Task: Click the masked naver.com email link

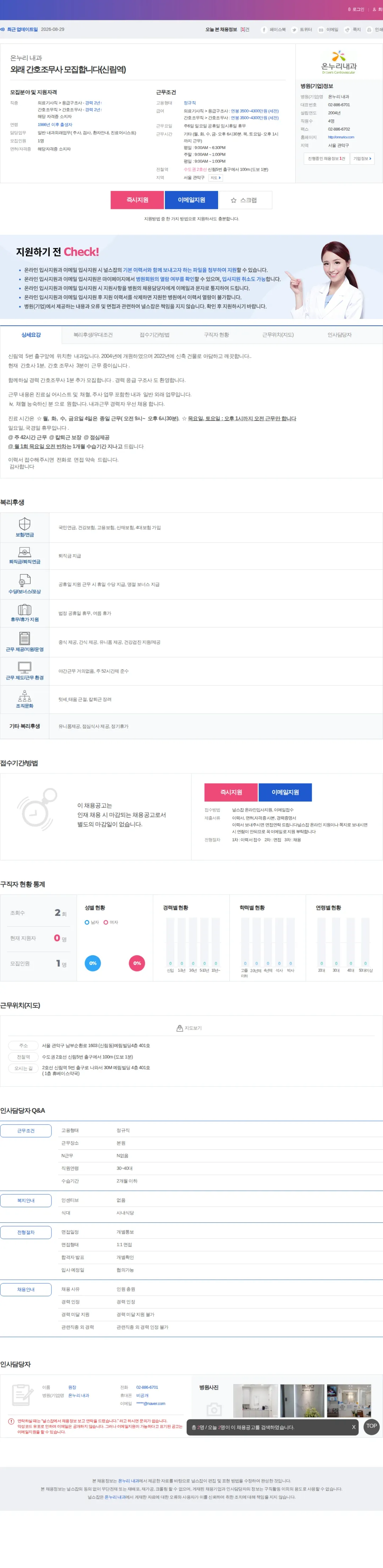Action: [151, 1404]
